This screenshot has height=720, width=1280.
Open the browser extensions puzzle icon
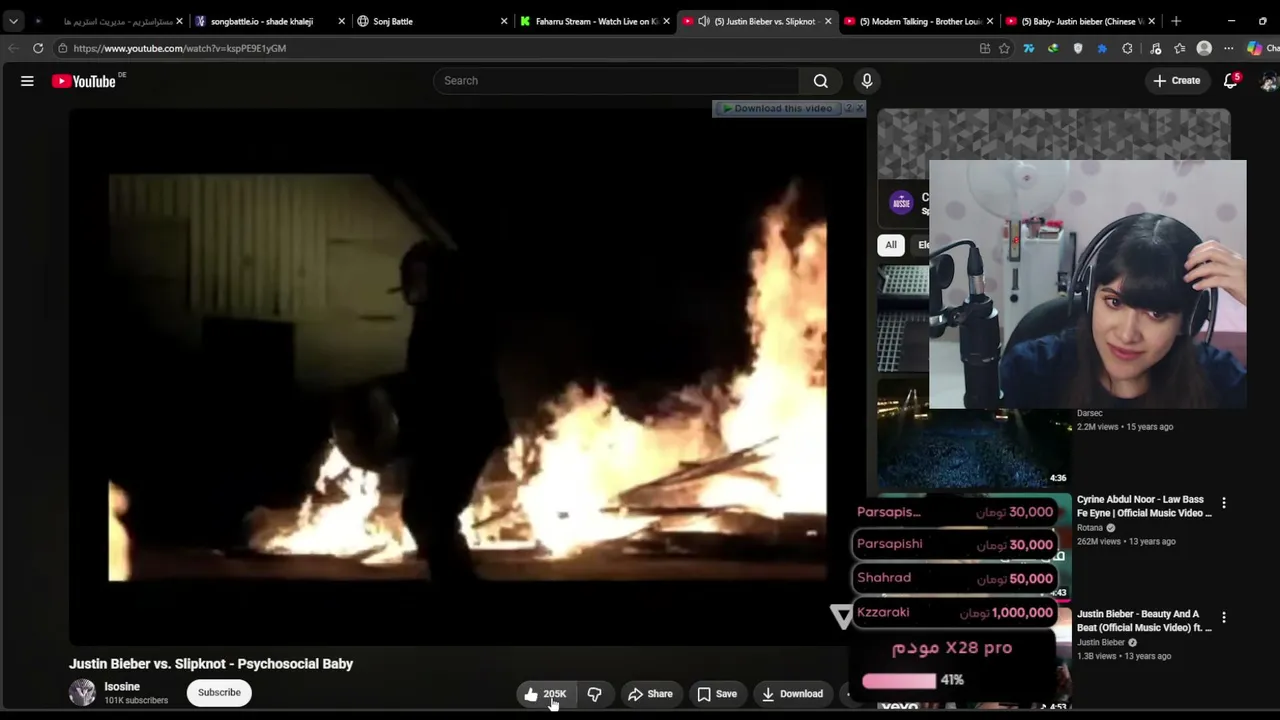[1127, 48]
